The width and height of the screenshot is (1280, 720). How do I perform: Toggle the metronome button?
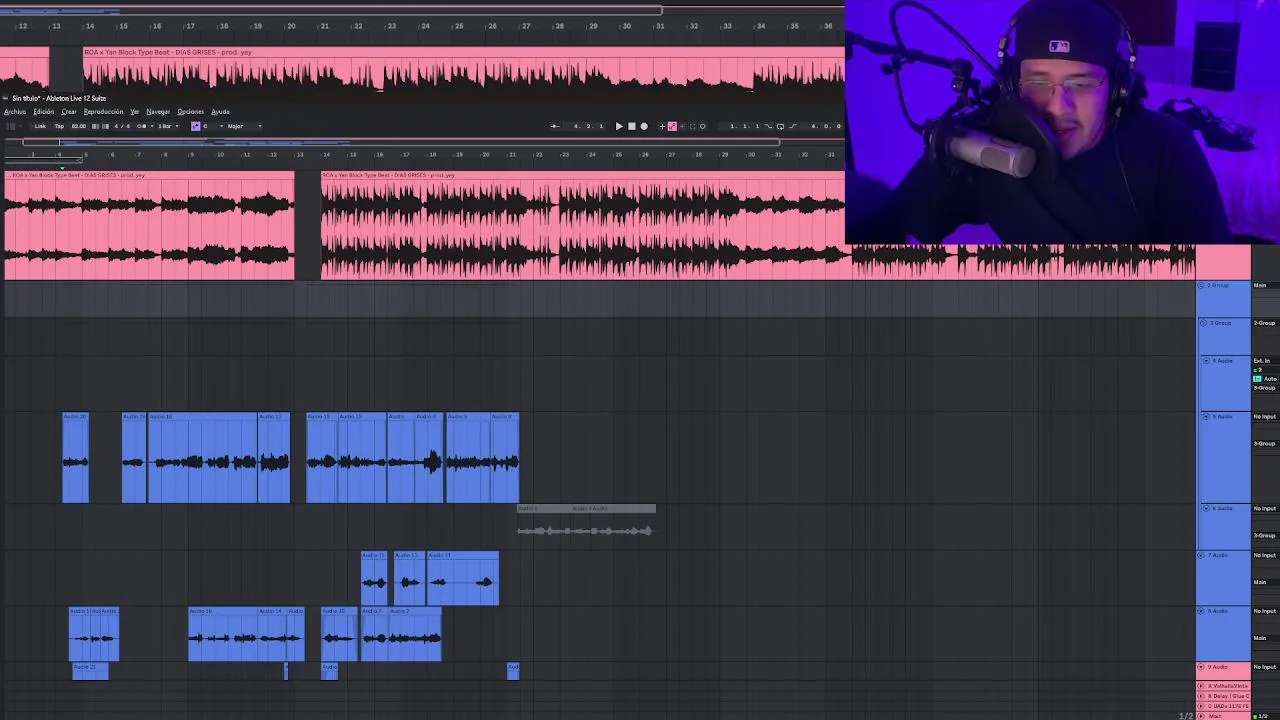[142, 126]
